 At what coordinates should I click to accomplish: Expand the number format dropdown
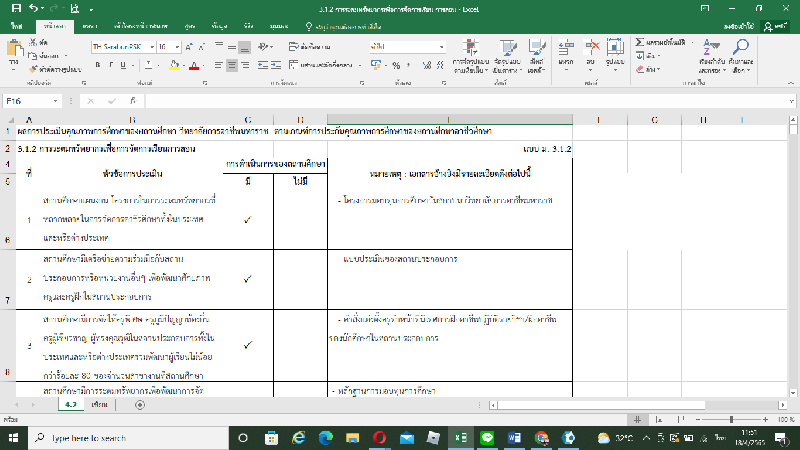tap(441, 46)
